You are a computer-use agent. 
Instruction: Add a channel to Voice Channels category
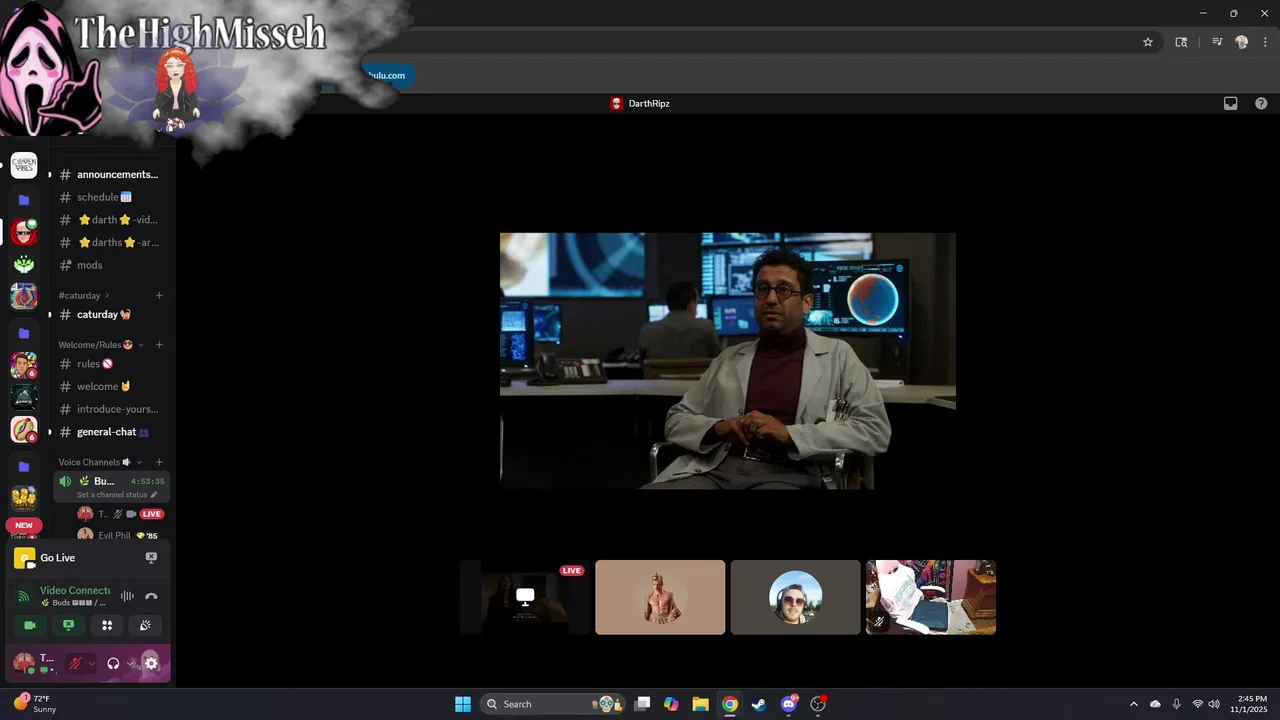(x=159, y=462)
